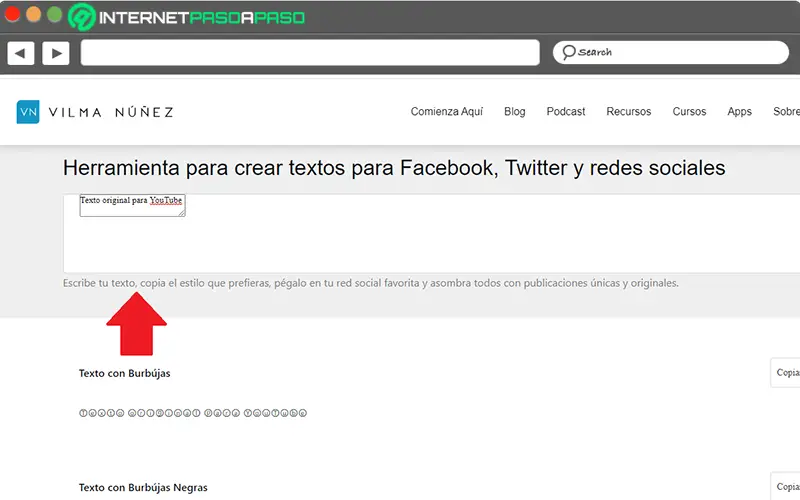Copy the 'Texto con Burbújas Negras' button
This screenshot has width=800, height=500.
point(786,487)
